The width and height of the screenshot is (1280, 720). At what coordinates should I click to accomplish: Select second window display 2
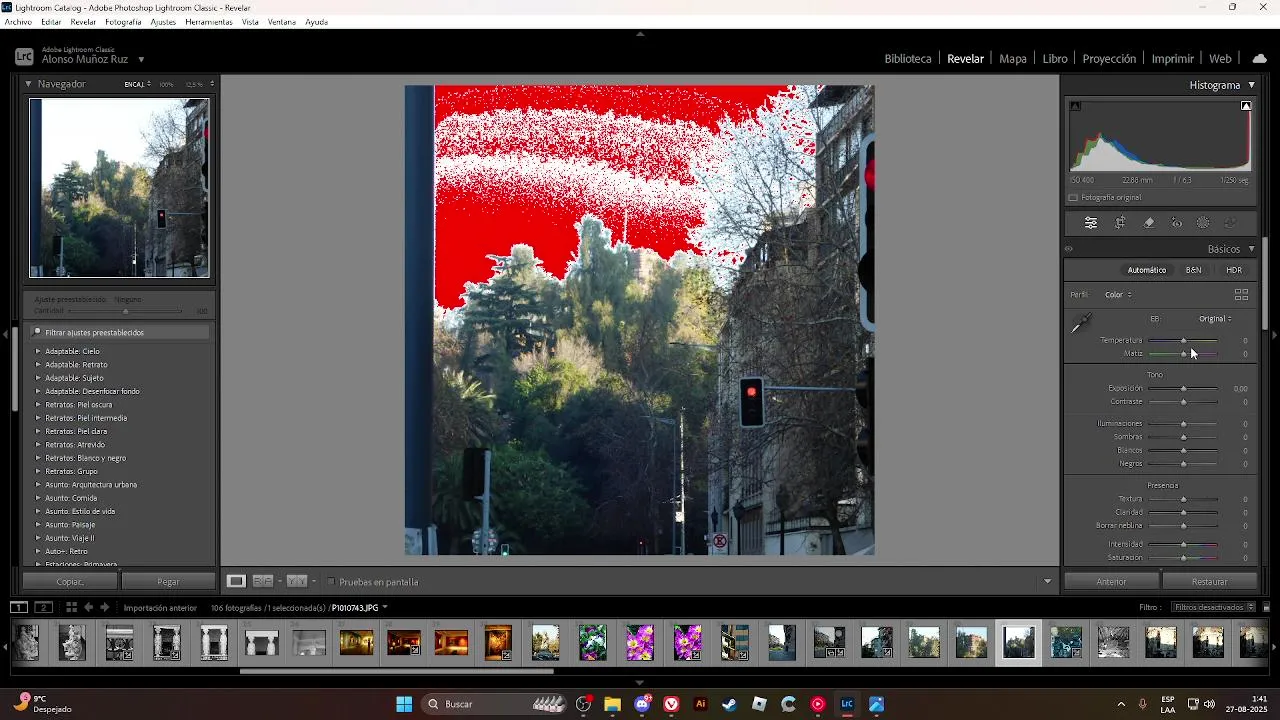click(x=44, y=607)
